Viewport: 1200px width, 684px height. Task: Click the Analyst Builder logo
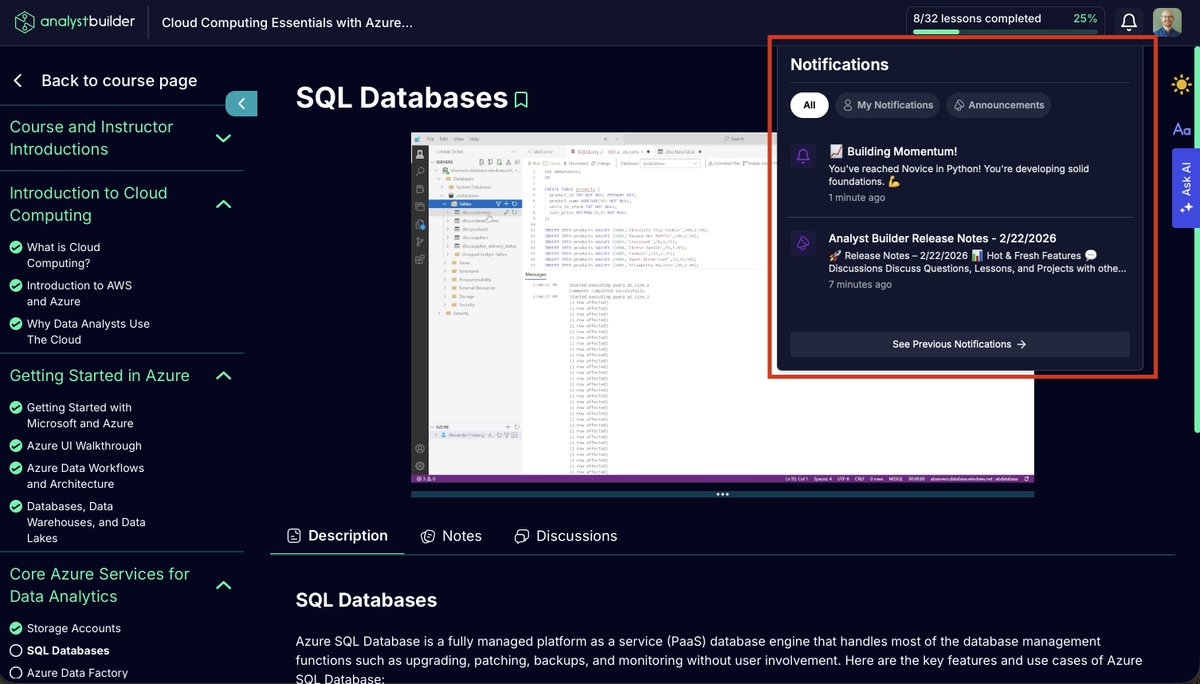click(x=75, y=22)
